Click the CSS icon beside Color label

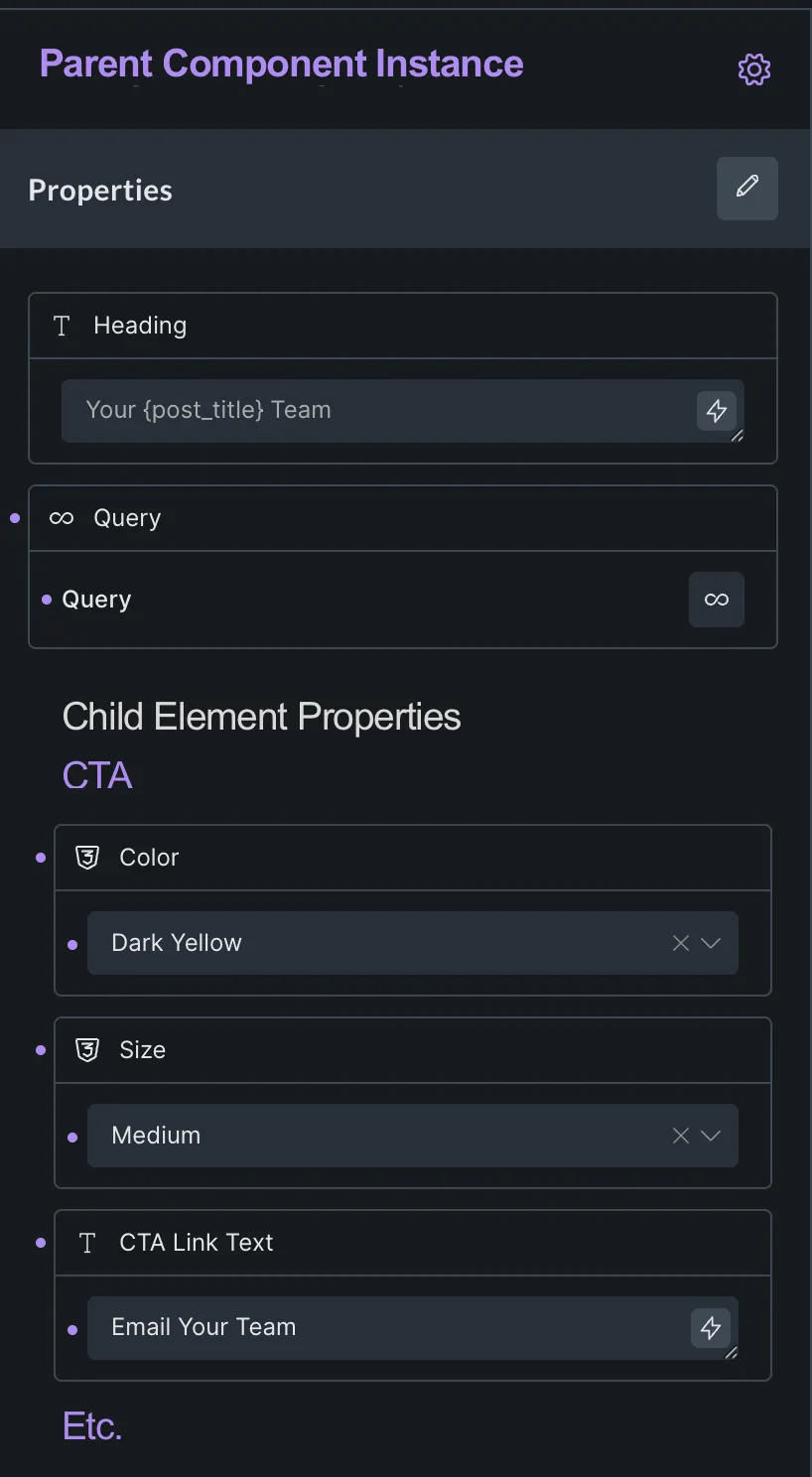(x=87, y=858)
